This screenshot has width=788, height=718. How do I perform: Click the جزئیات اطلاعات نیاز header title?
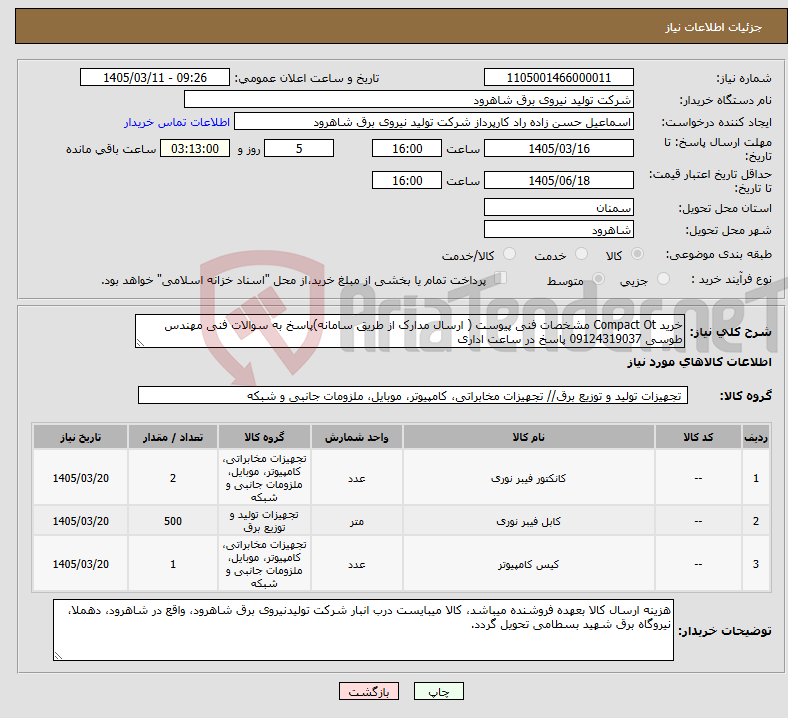click(714, 27)
